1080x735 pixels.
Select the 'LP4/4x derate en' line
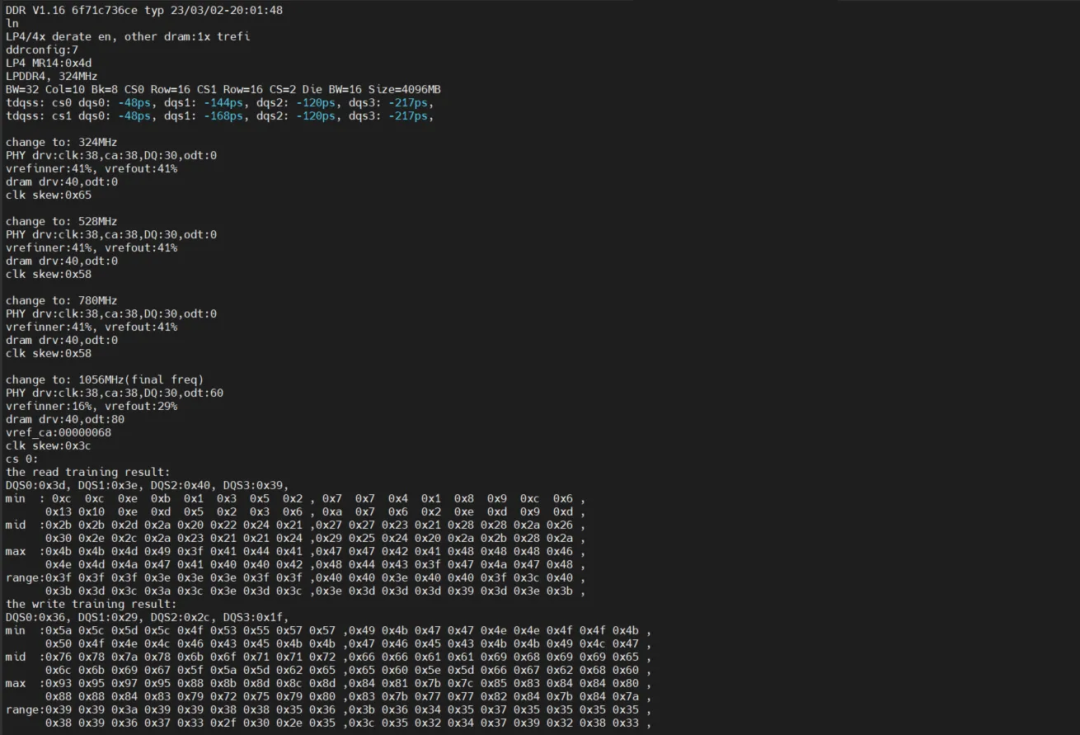pos(127,37)
